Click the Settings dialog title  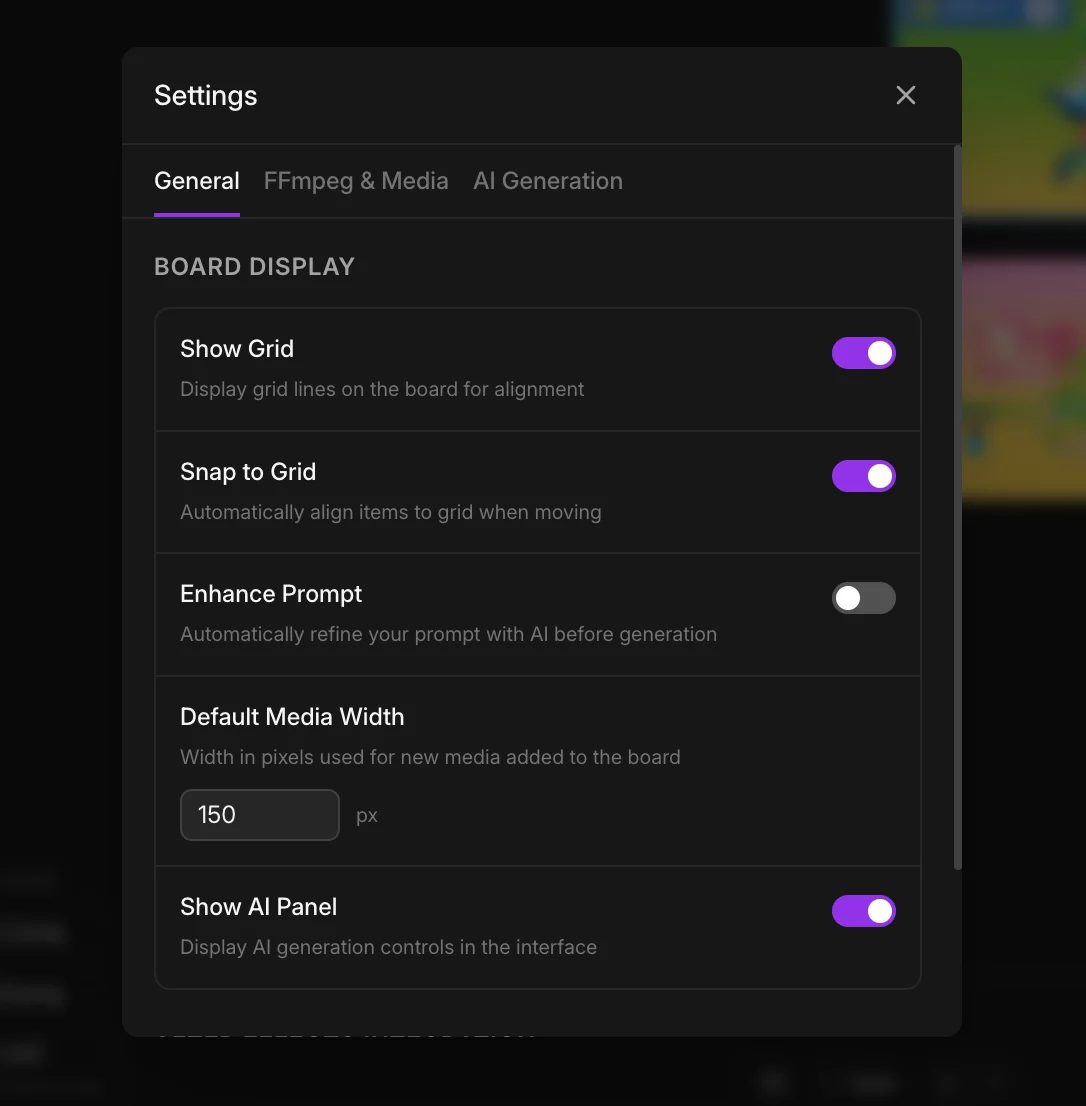click(206, 96)
